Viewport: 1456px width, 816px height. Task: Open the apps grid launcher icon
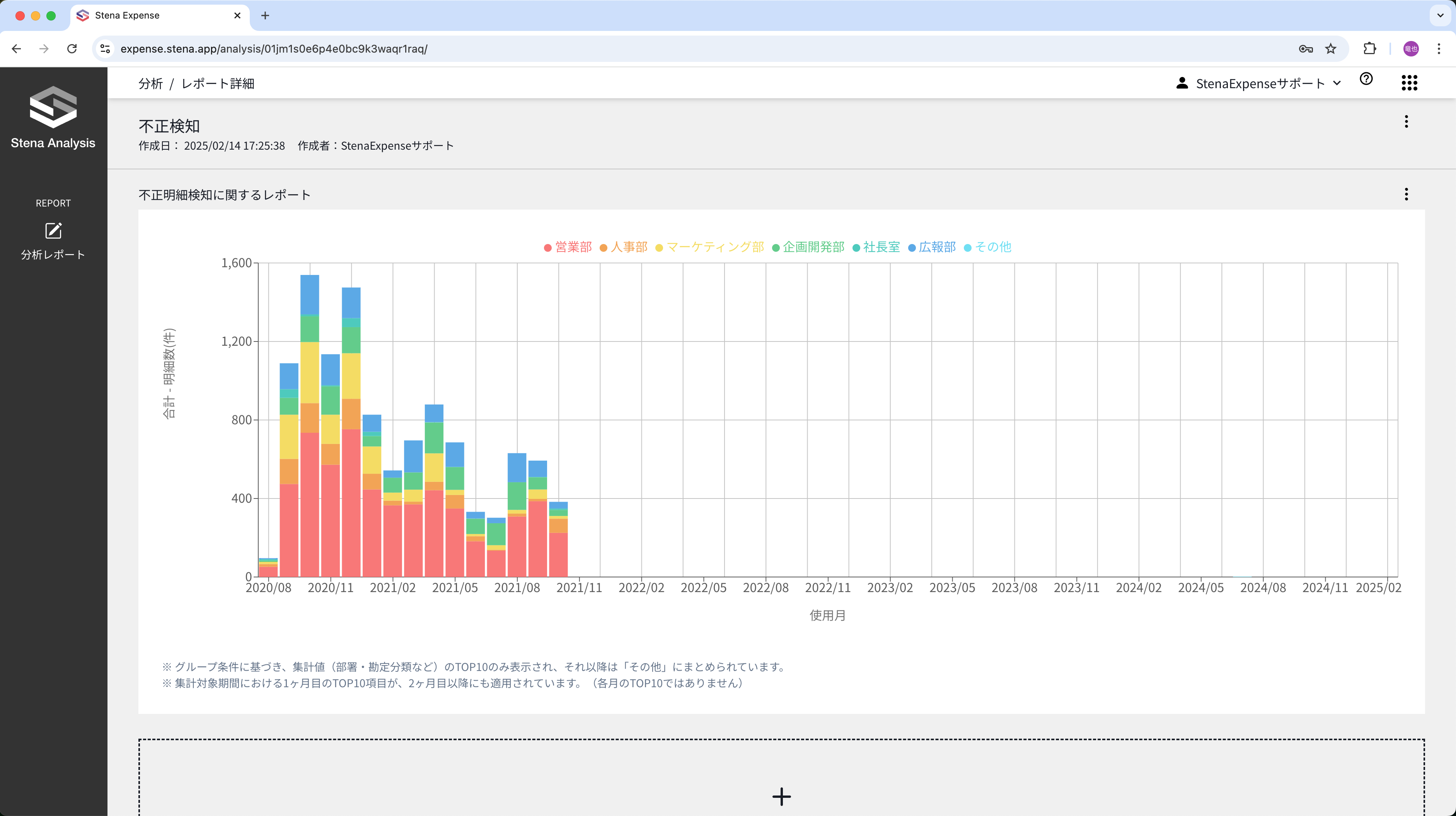pos(1409,83)
